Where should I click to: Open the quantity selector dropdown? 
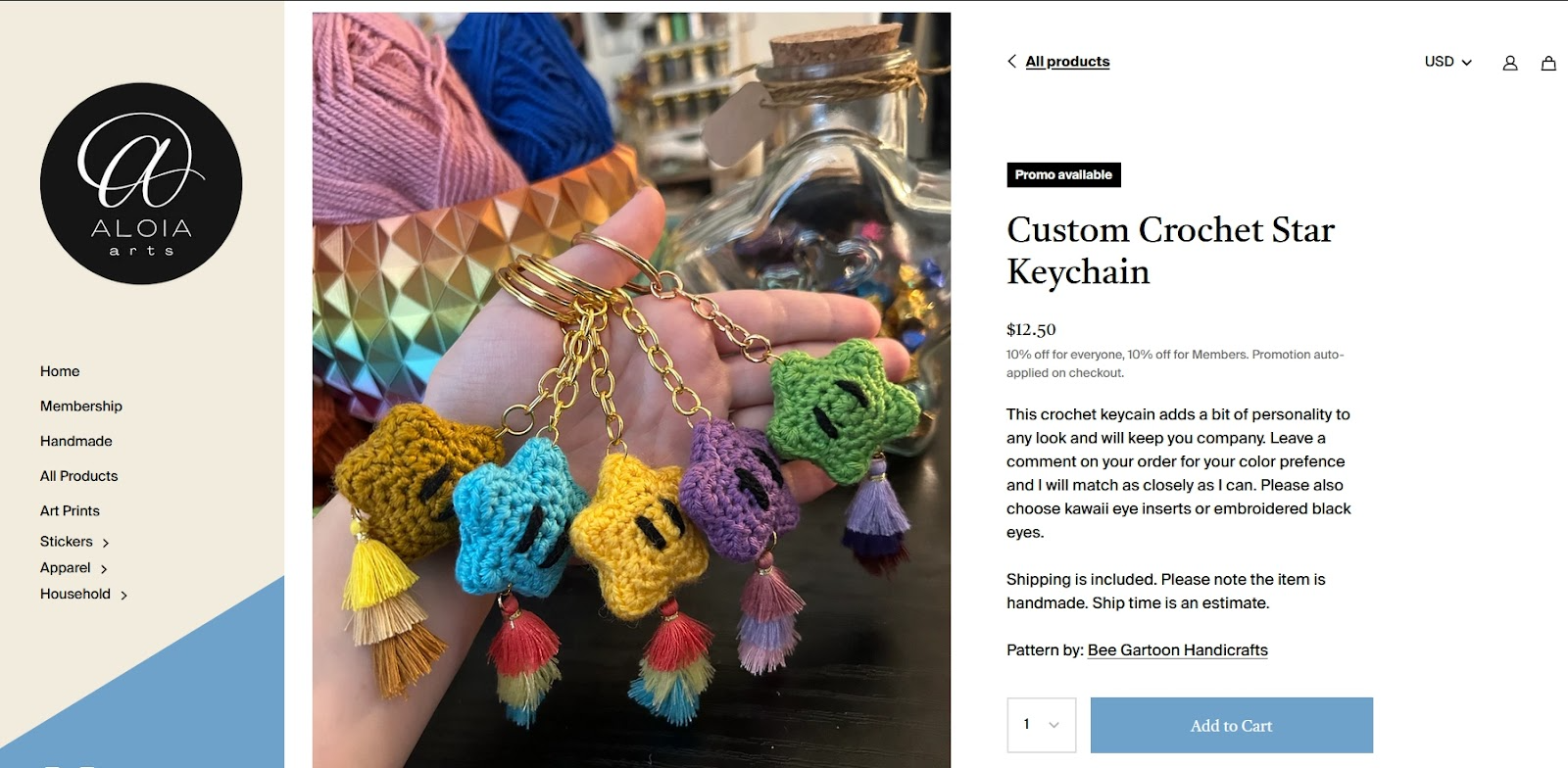click(x=1042, y=725)
